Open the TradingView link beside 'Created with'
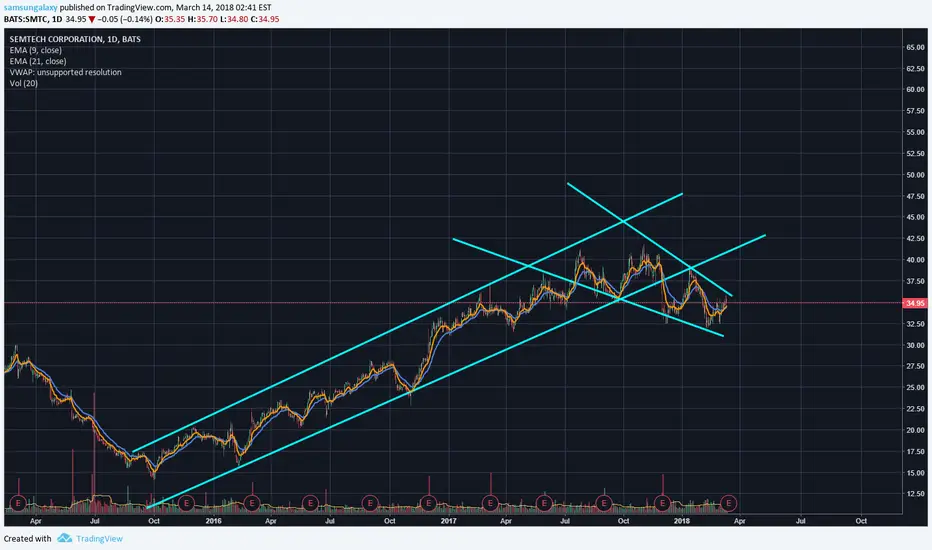Viewport: 932px width, 550px height. point(99,539)
